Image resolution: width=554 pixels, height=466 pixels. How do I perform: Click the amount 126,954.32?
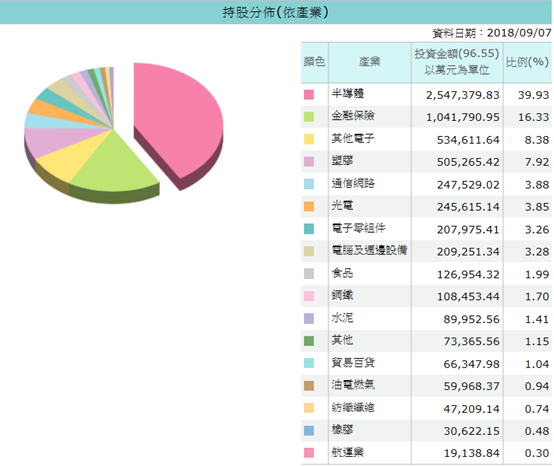click(468, 275)
